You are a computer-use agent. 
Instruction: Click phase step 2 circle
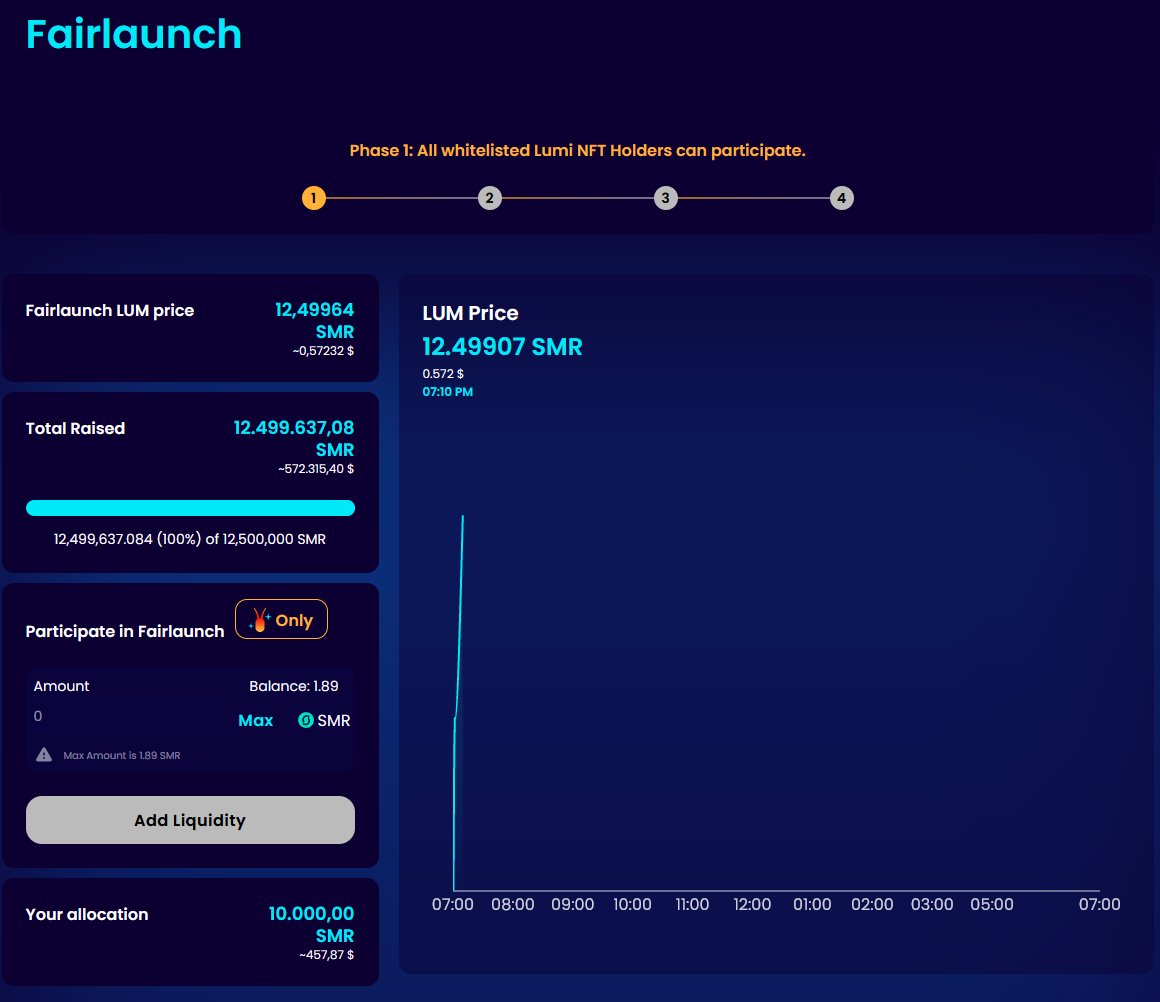[x=490, y=198]
